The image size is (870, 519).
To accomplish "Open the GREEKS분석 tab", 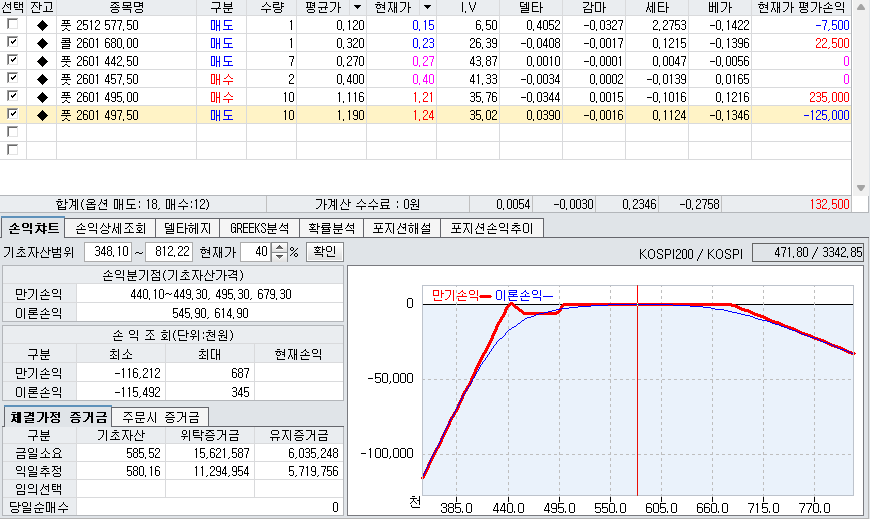I will 259,228.
